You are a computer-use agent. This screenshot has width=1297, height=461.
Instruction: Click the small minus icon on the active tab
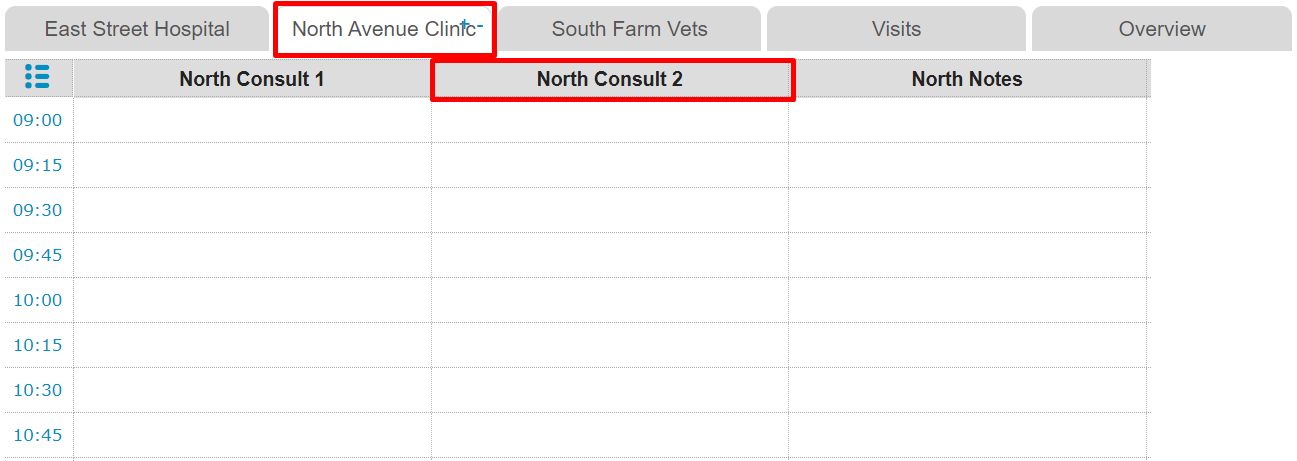click(x=479, y=24)
